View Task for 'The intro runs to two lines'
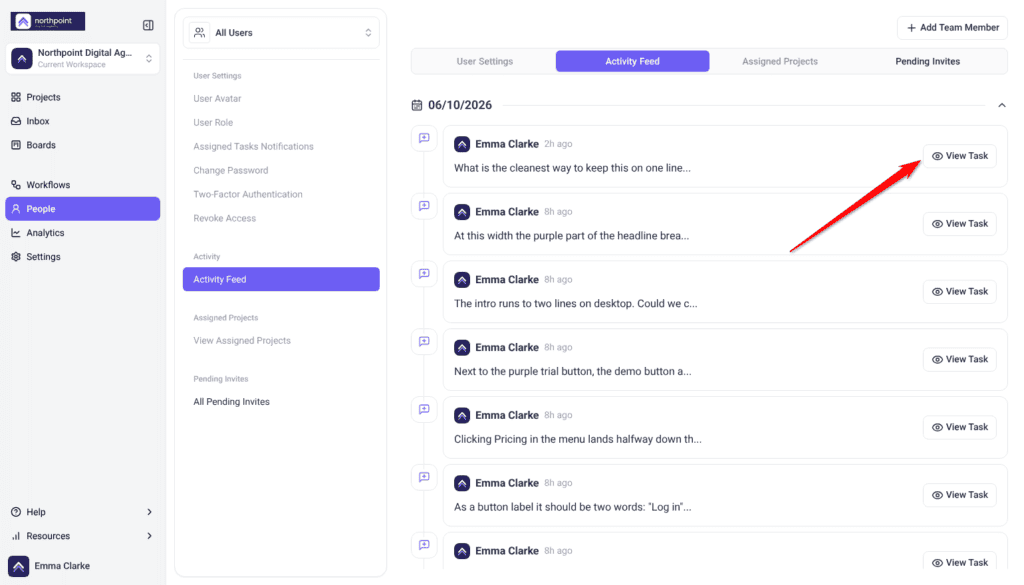The width and height of the screenshot is (1024, 585). 959,292
